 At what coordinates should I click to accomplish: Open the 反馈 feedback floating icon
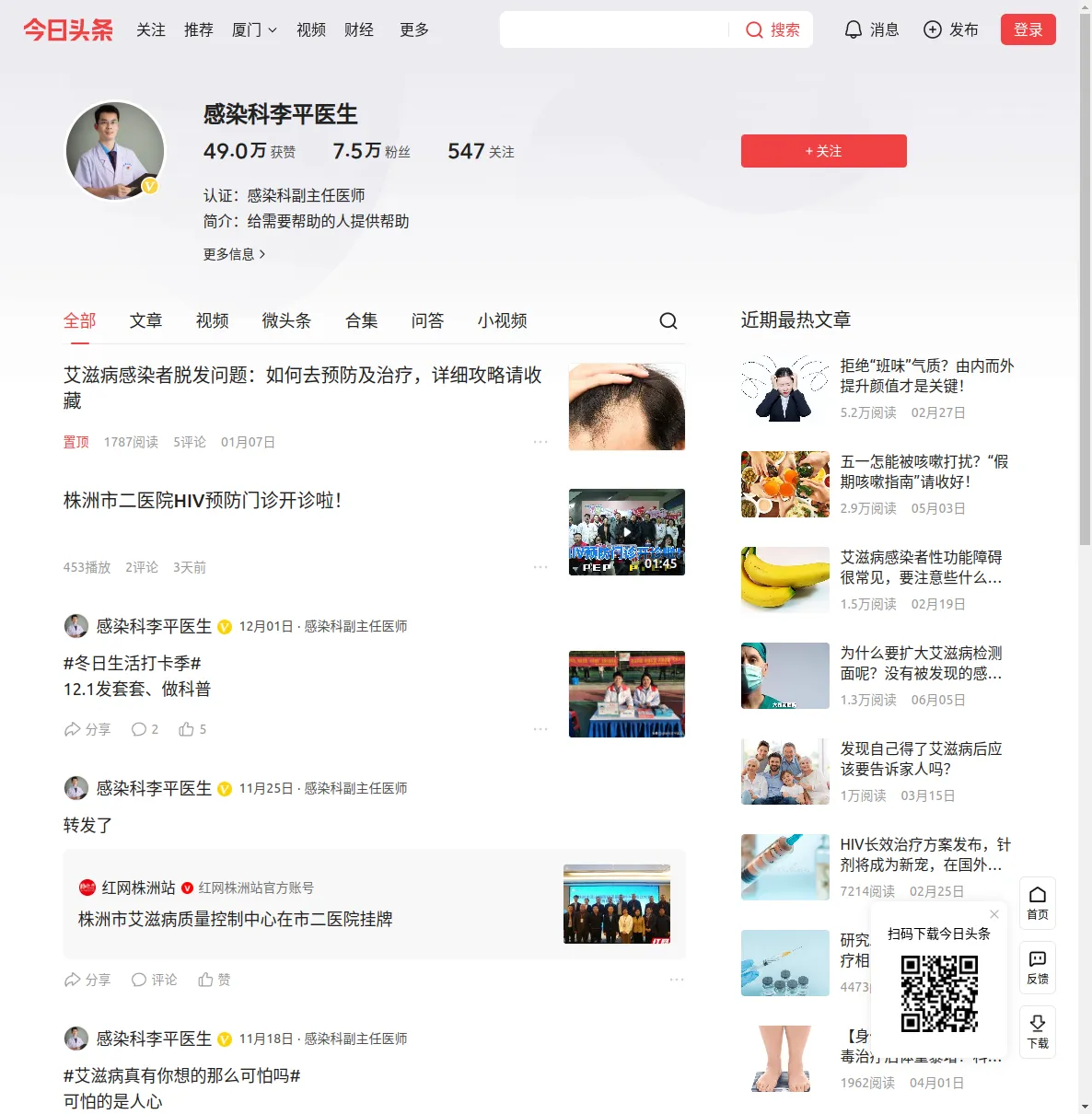coord(1038,967)
